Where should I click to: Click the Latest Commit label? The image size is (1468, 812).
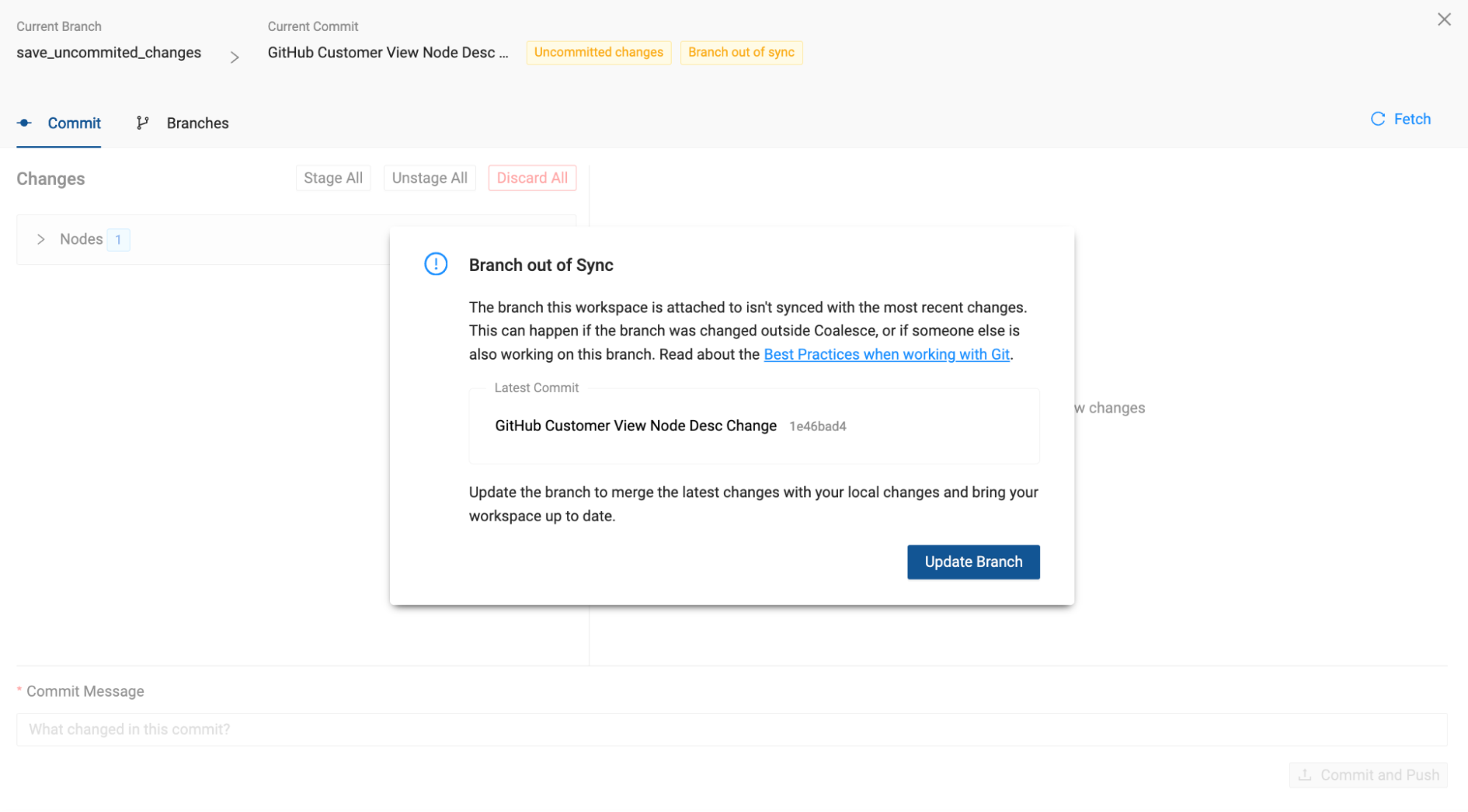(536, 388)
